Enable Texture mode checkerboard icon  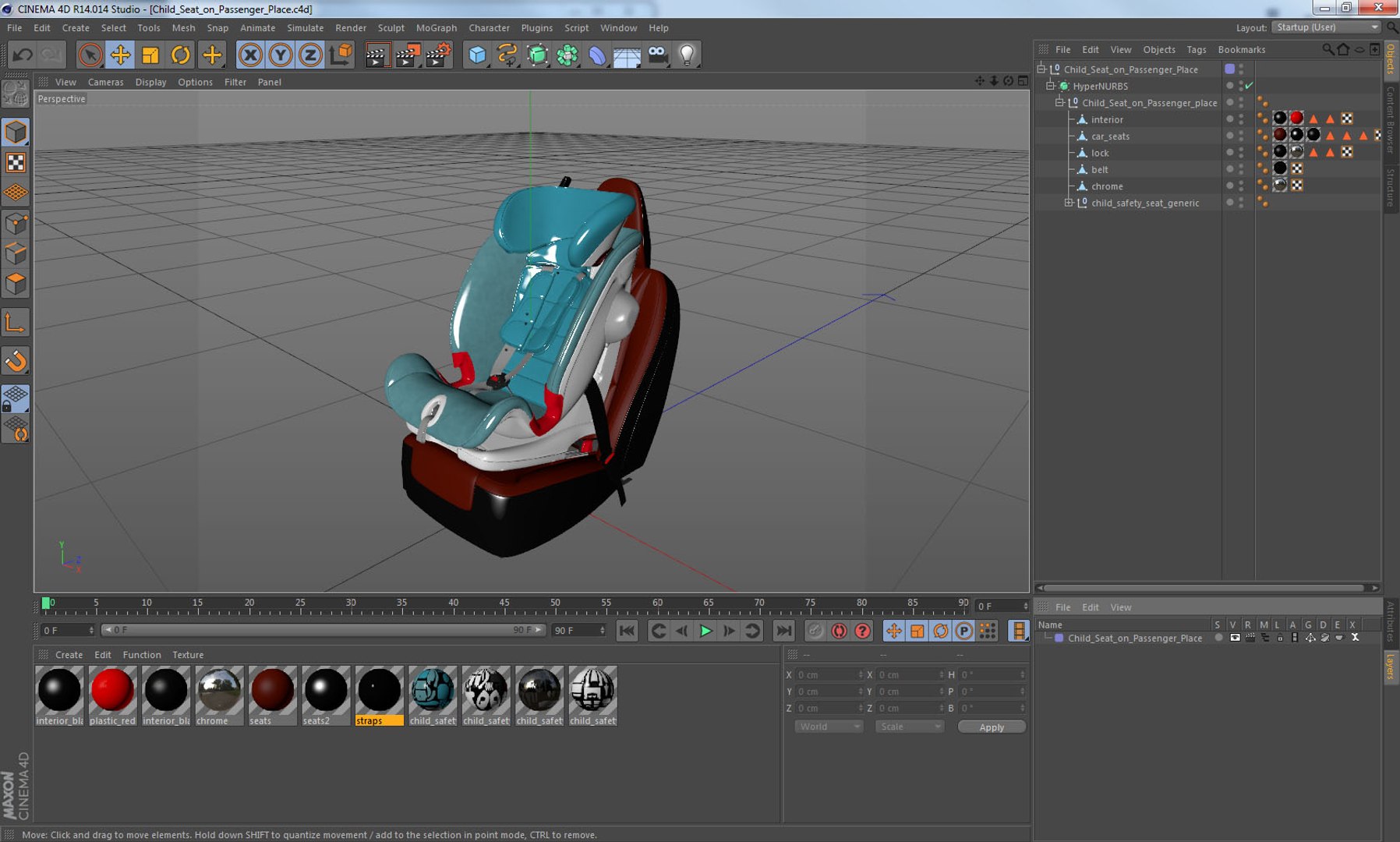pyautogui.click(x=16, y=162)
